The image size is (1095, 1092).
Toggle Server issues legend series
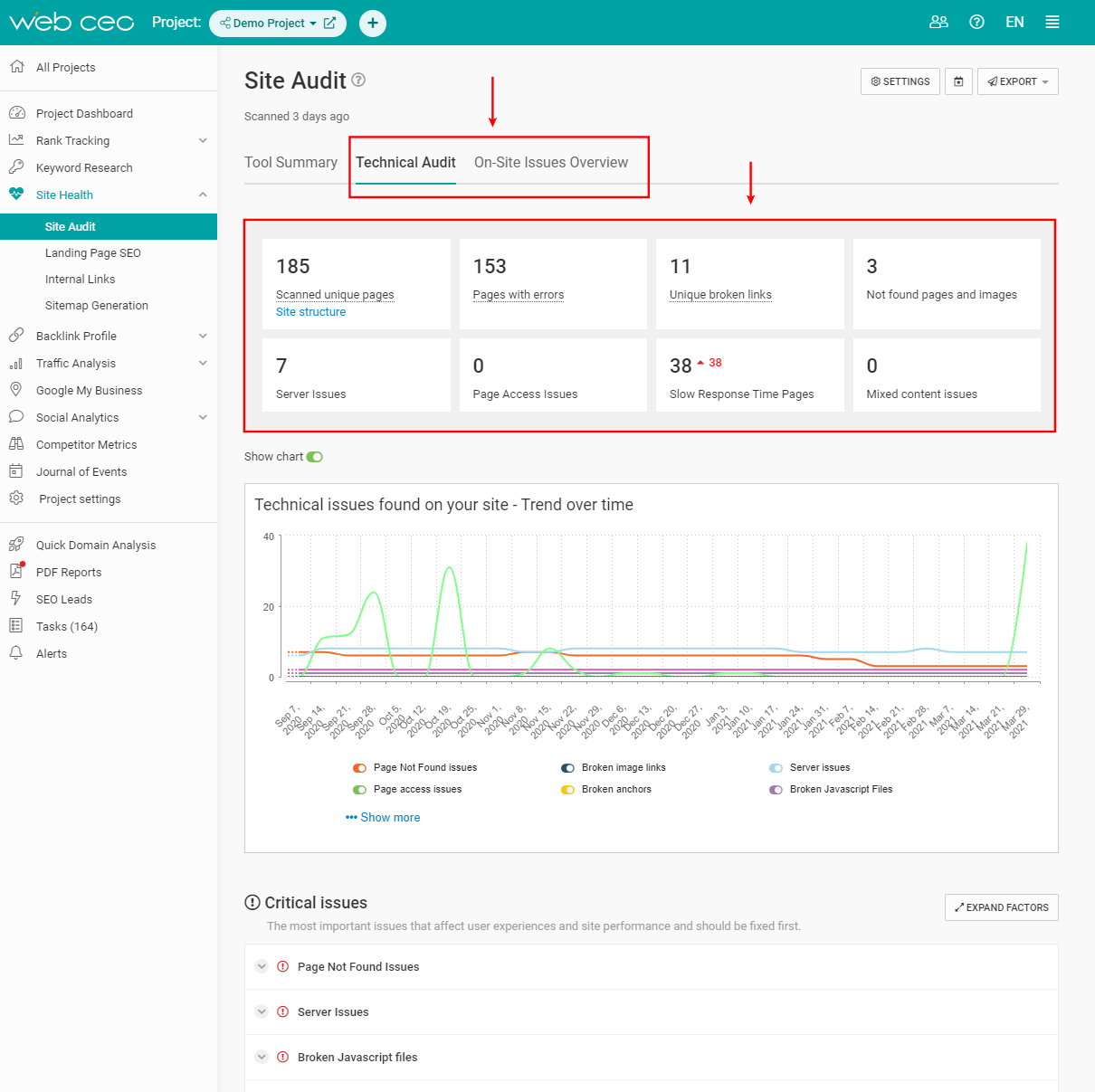coord(776,767)
